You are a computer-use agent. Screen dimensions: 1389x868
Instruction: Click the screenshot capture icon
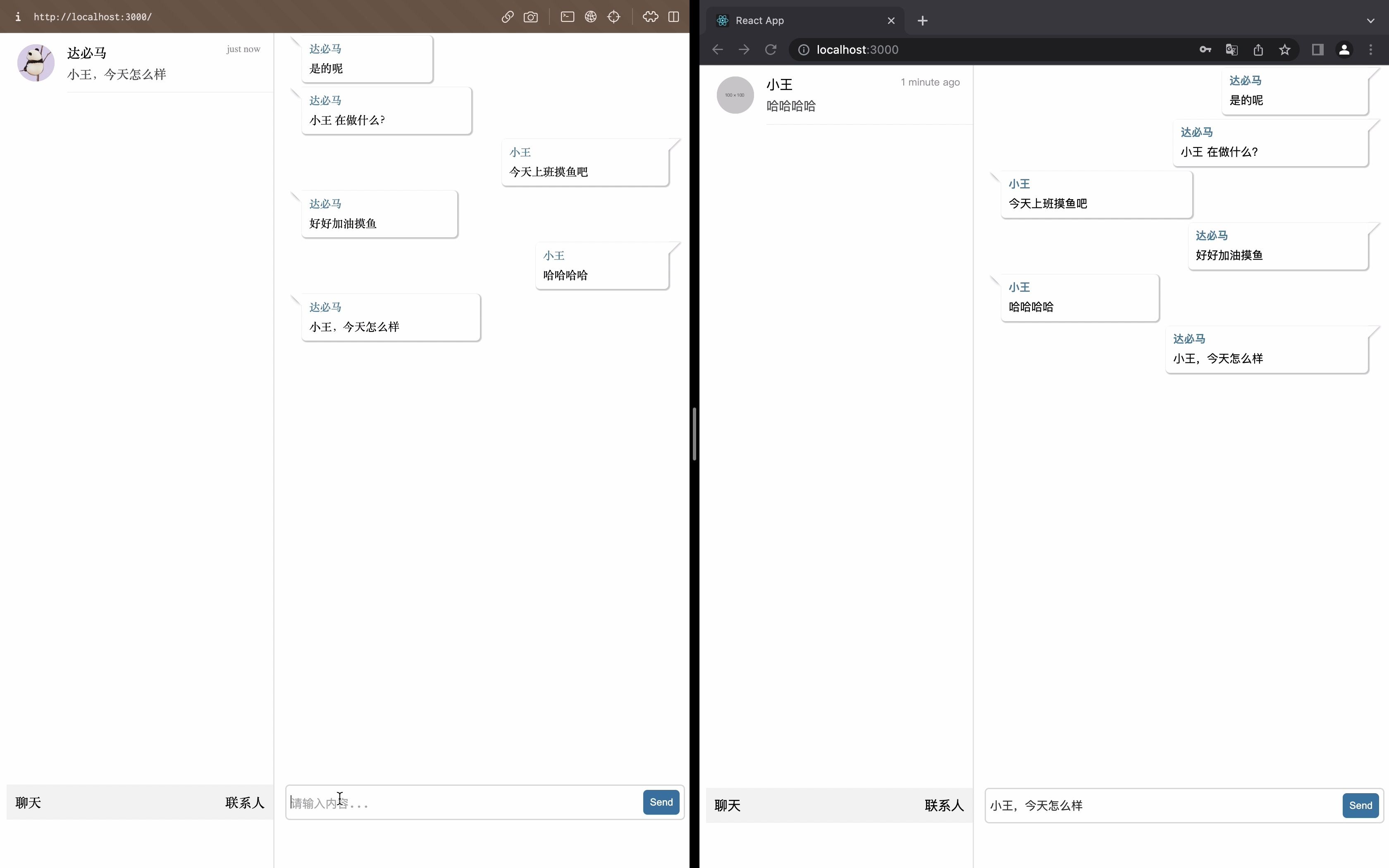(530, 16)
